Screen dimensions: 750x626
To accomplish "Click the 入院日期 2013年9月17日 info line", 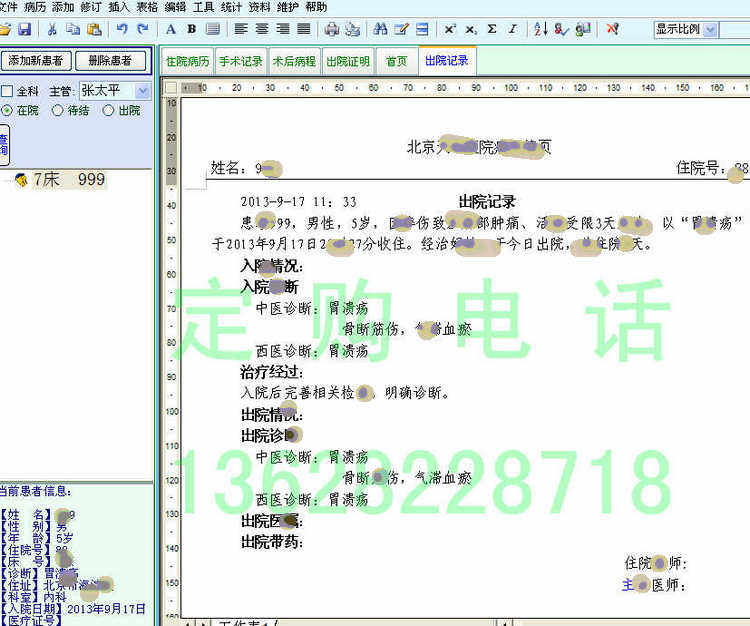I will point(73,609).
